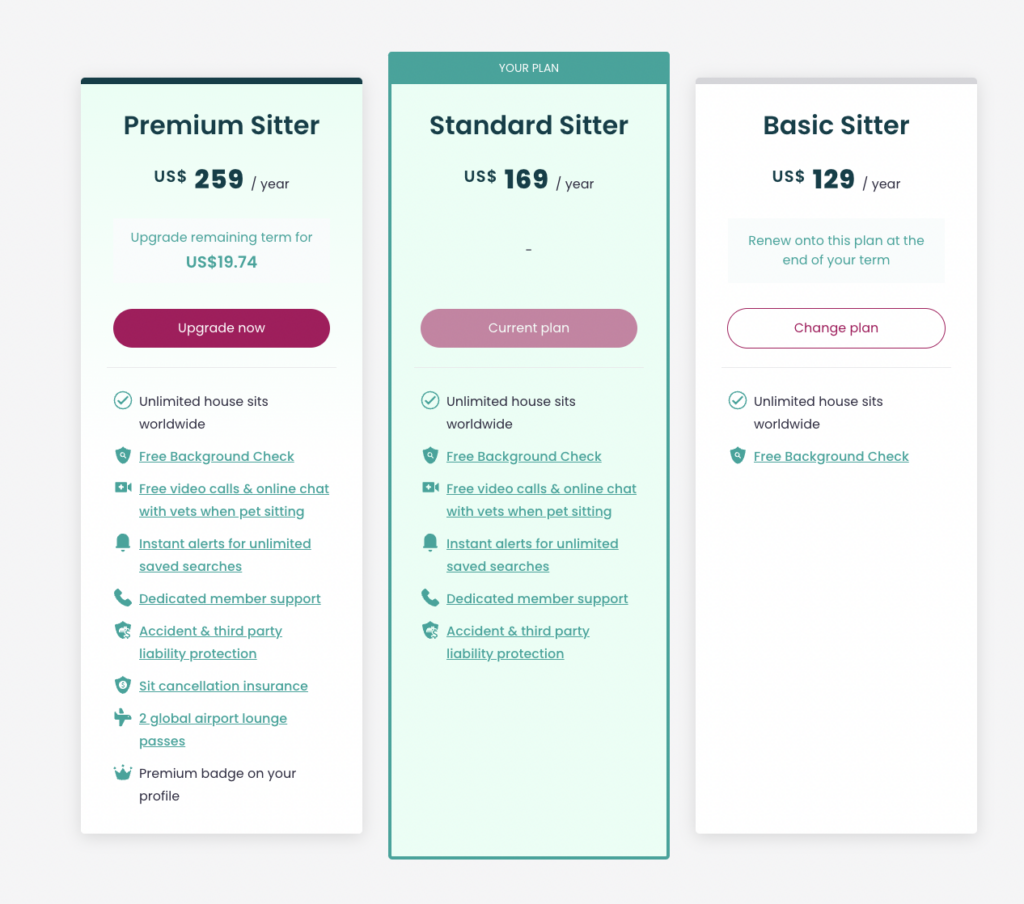Click the dollar shield icon for cancellation insurance
This screenshot has width=1024, height=904.
pos(123,685)
